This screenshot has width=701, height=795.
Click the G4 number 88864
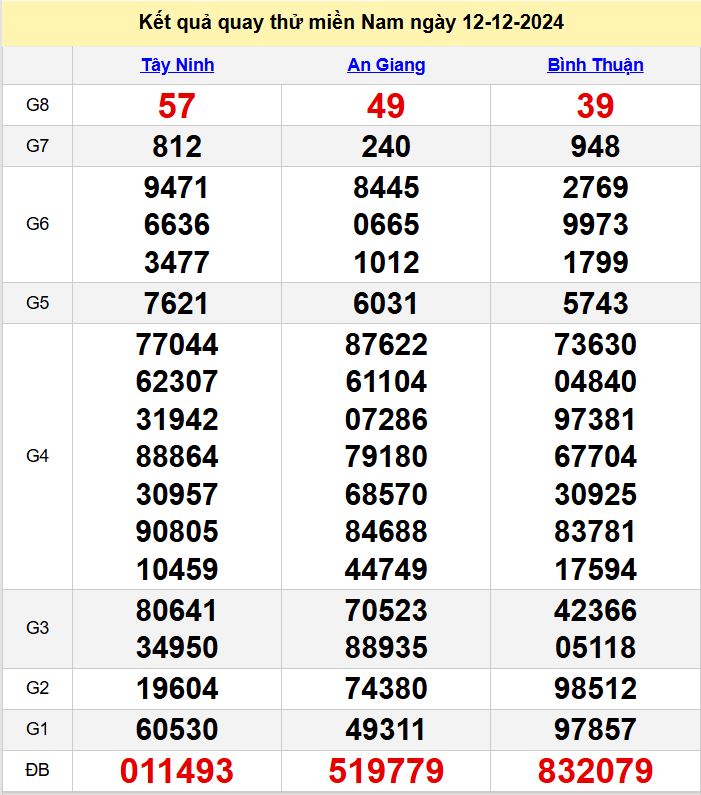pos(177,456)
